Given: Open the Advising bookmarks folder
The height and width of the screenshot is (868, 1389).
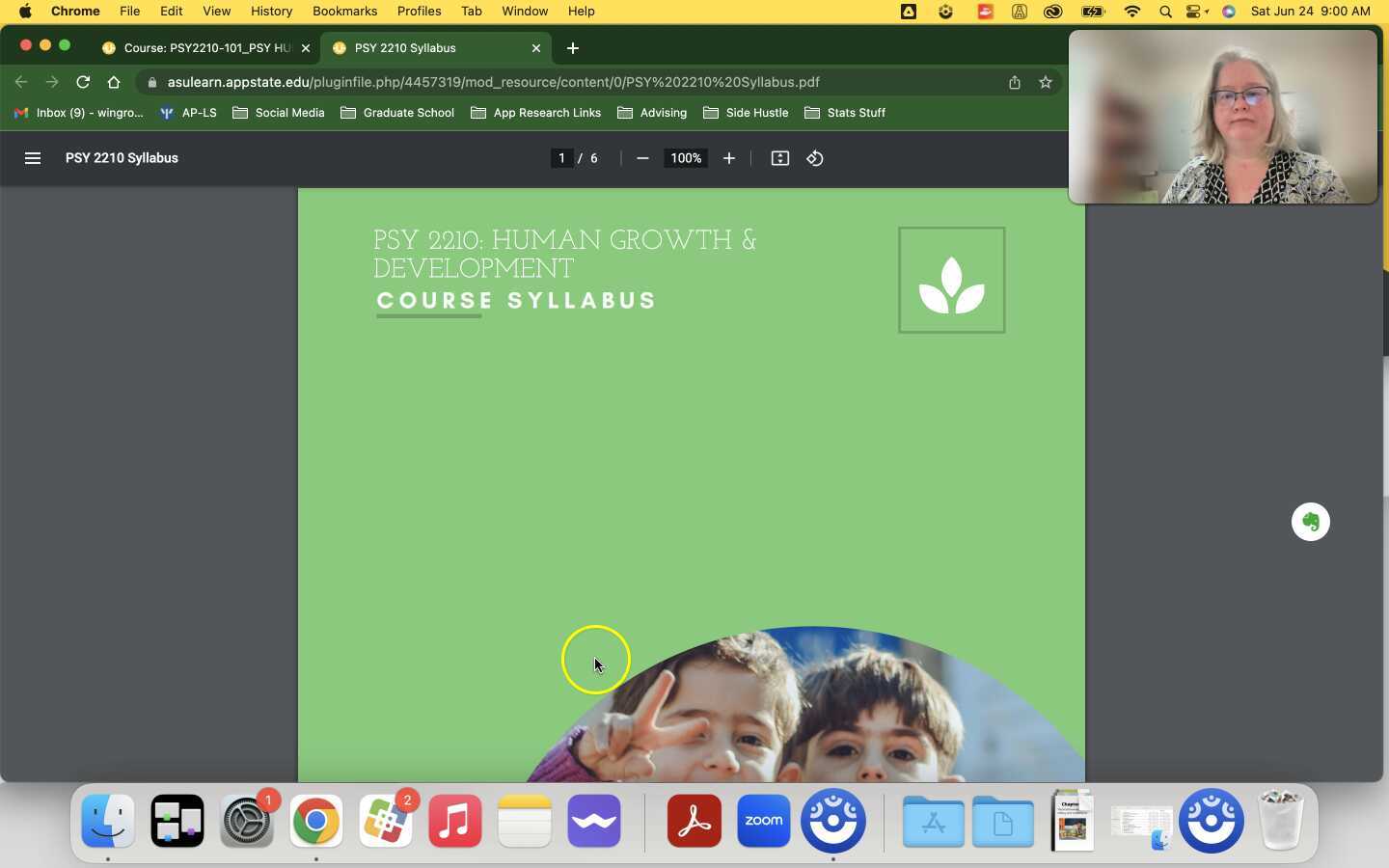Looking at the screenshot, I should 652,113.
